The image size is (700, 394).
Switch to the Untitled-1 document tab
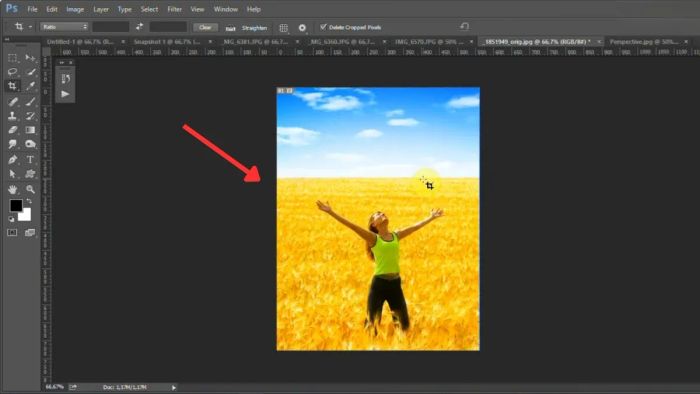[x=80, y=42]
